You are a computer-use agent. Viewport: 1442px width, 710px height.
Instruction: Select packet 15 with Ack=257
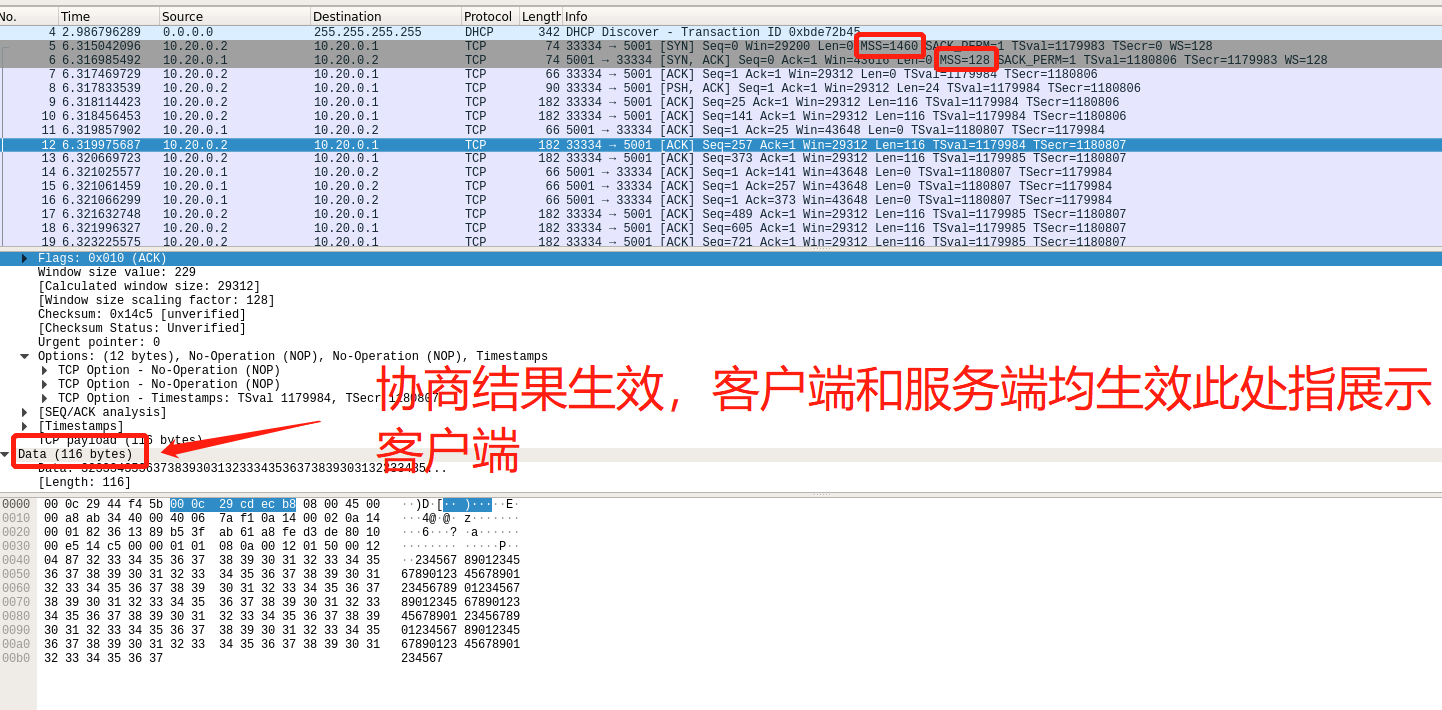(x=721, y=186)
